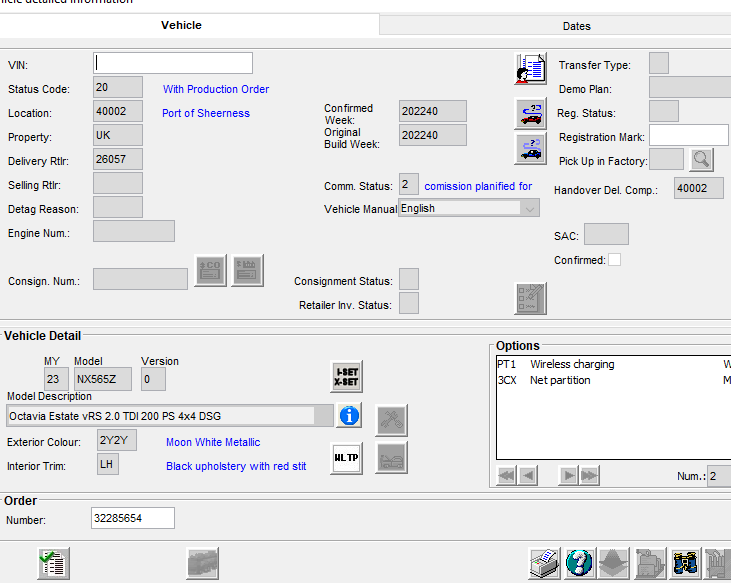
Task: Click the Model field NX565Z
Action: point(103,379)
